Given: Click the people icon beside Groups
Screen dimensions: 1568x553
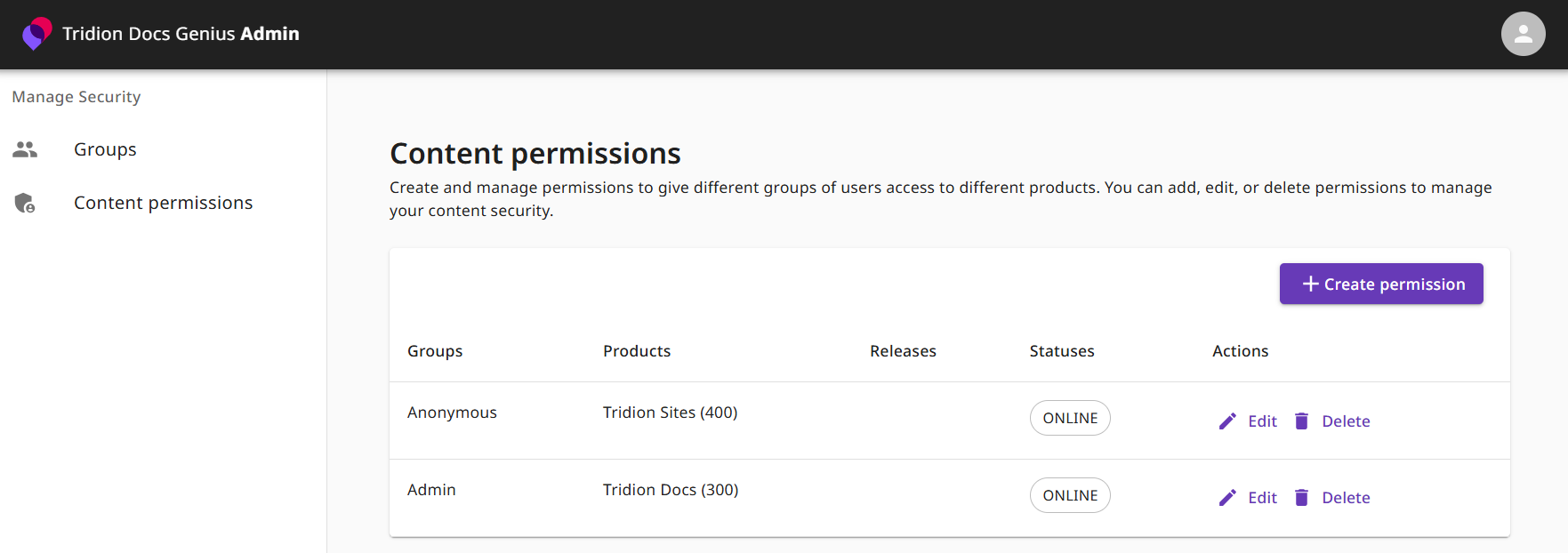Looking at the screenshot, I should click(25, 149).
